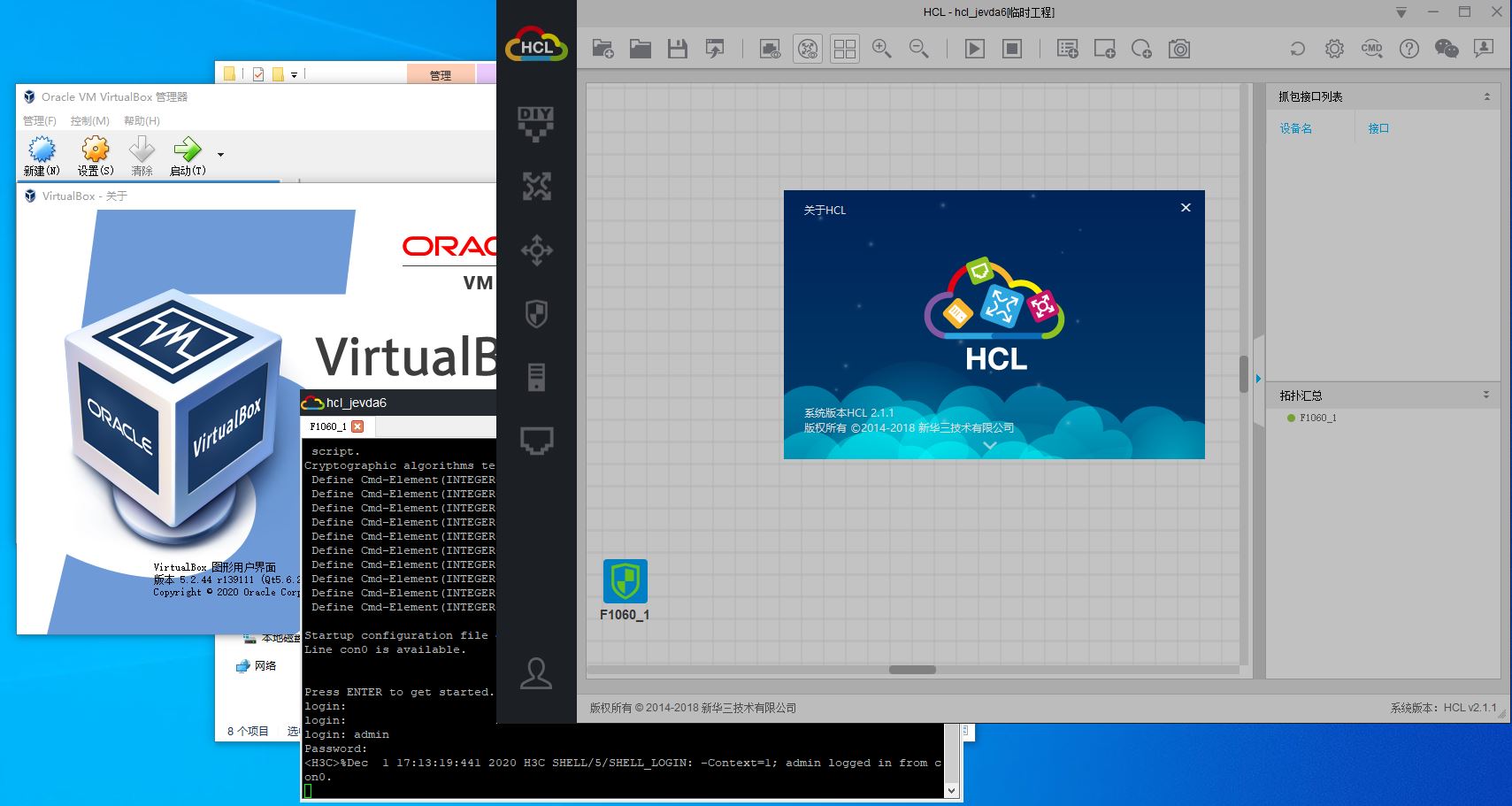Image resolution: width=1512 pixels, height=806 pixels.
Task: Click the picture-with-eye icon in HCL toolbar
Action: tap(771, 49)
